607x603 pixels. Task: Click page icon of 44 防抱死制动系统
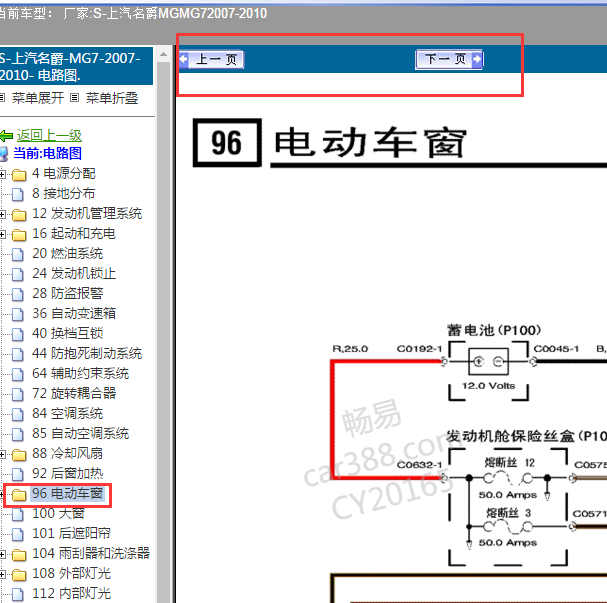point(18,354)
